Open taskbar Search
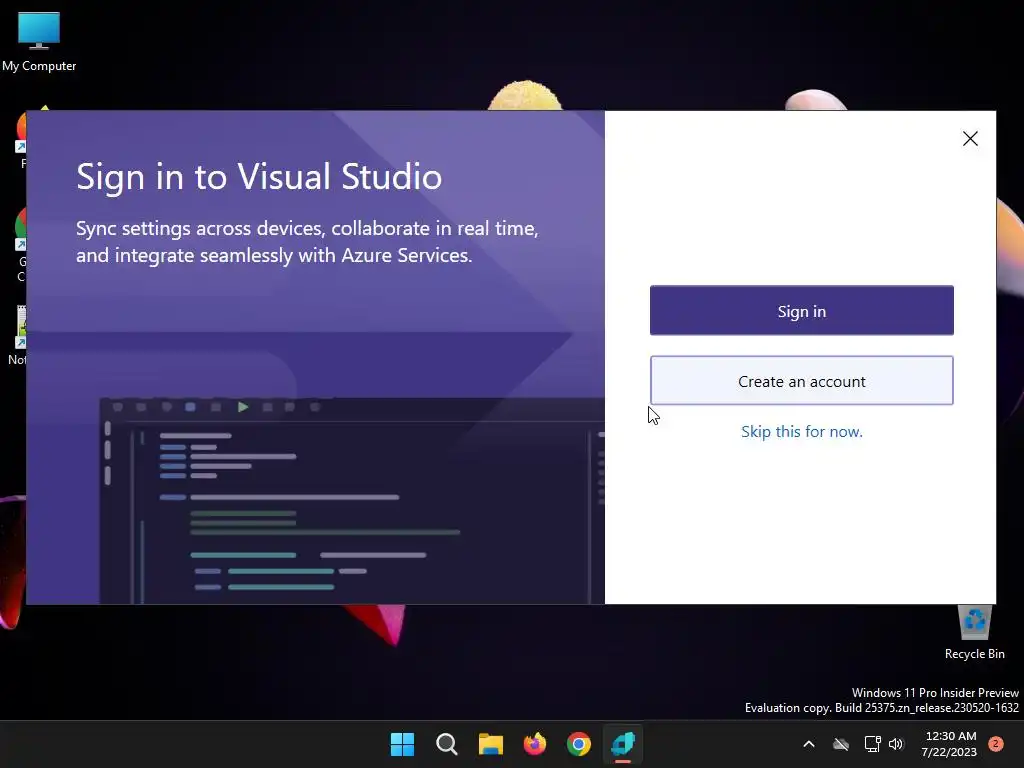Viewport: 1024px width, 768px height. point(447,744)
